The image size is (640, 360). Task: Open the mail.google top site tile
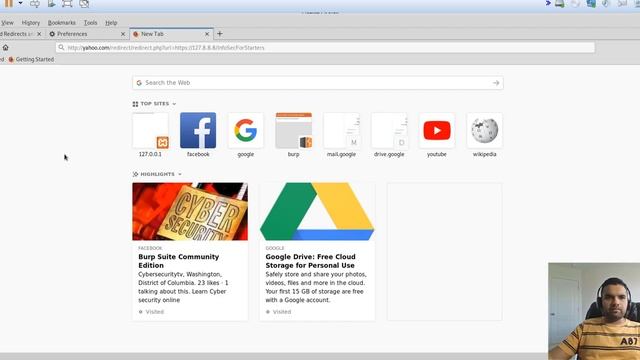(341, 130)
